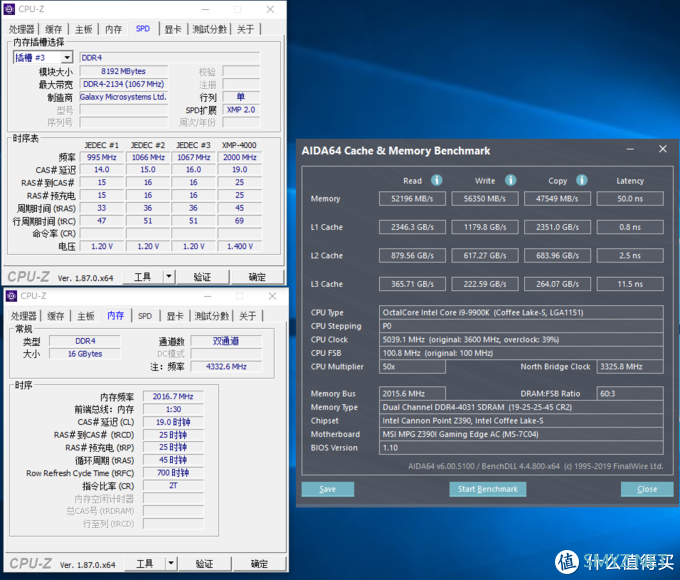Screen dimensions: 680x580
Task: Click CPU-Z app icon in top window title bar
Action: [9, 9]
